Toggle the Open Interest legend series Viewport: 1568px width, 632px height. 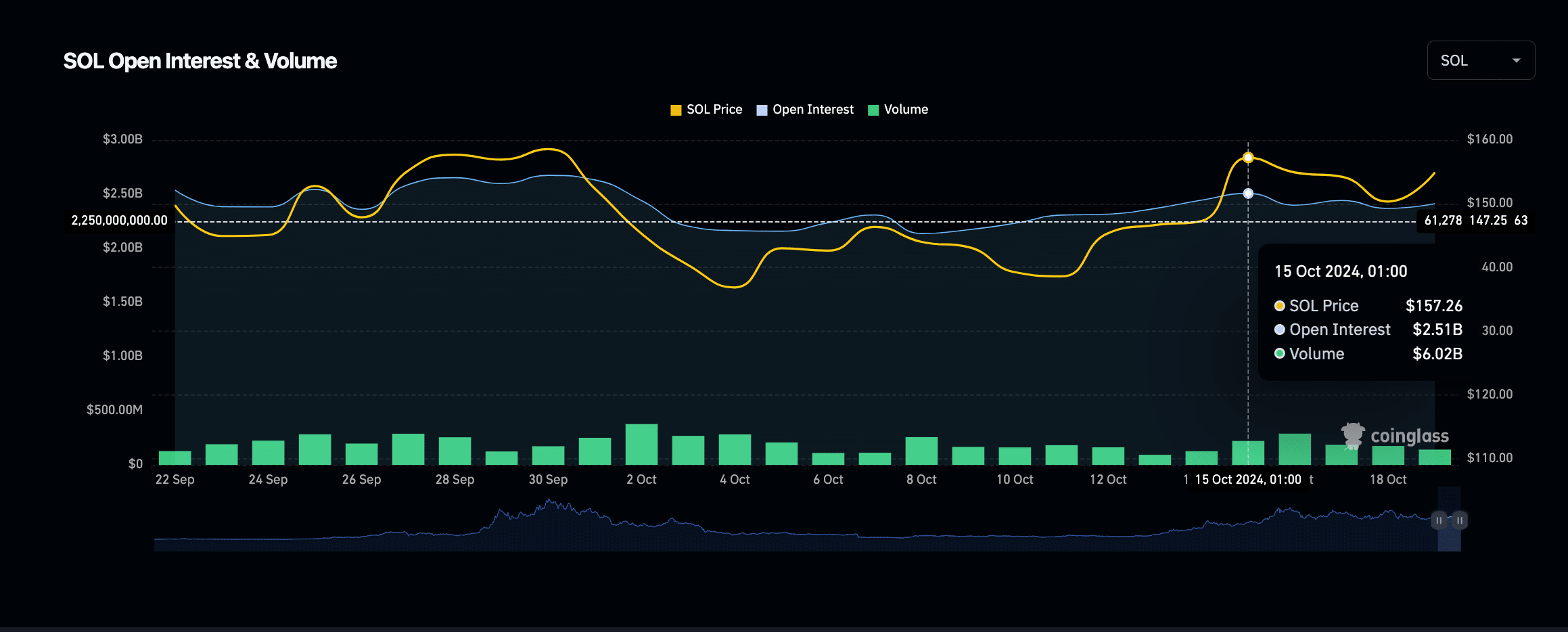pyautogui.click(x=805, y=110)
